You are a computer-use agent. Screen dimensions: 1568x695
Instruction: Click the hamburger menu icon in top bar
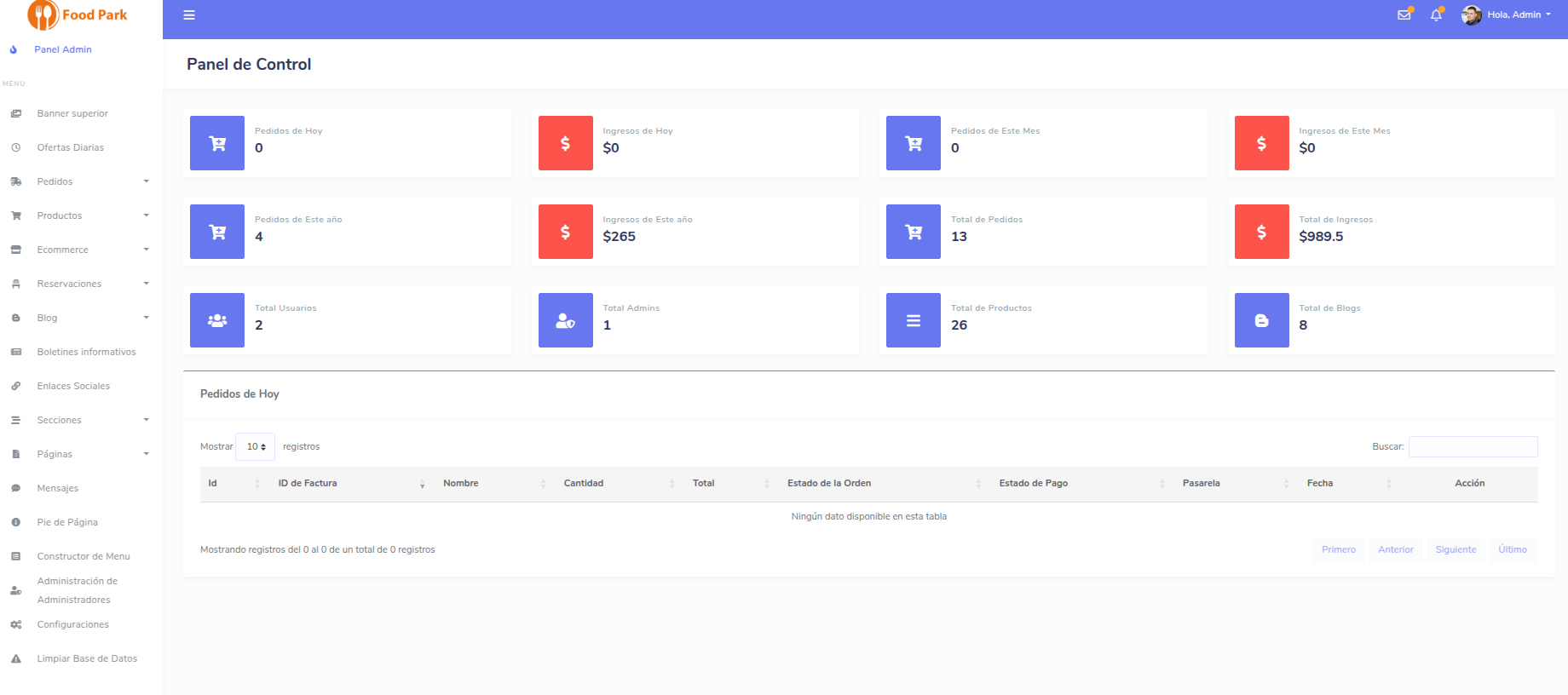click(189, 15)
